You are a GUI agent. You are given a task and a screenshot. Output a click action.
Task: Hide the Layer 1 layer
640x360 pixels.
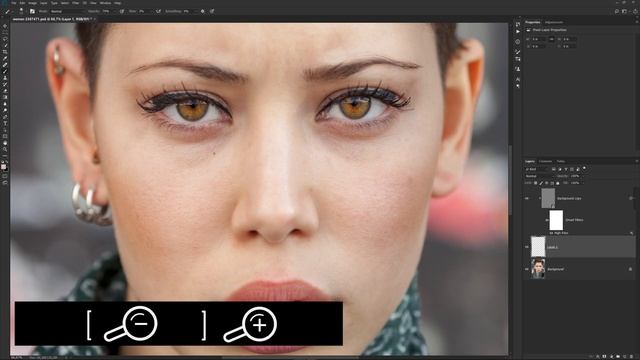(x=527, y=247)
